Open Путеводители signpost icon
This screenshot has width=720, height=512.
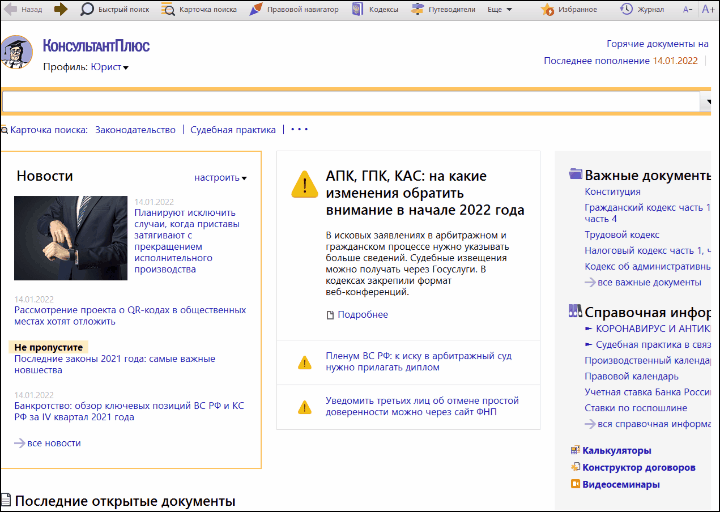417,9
